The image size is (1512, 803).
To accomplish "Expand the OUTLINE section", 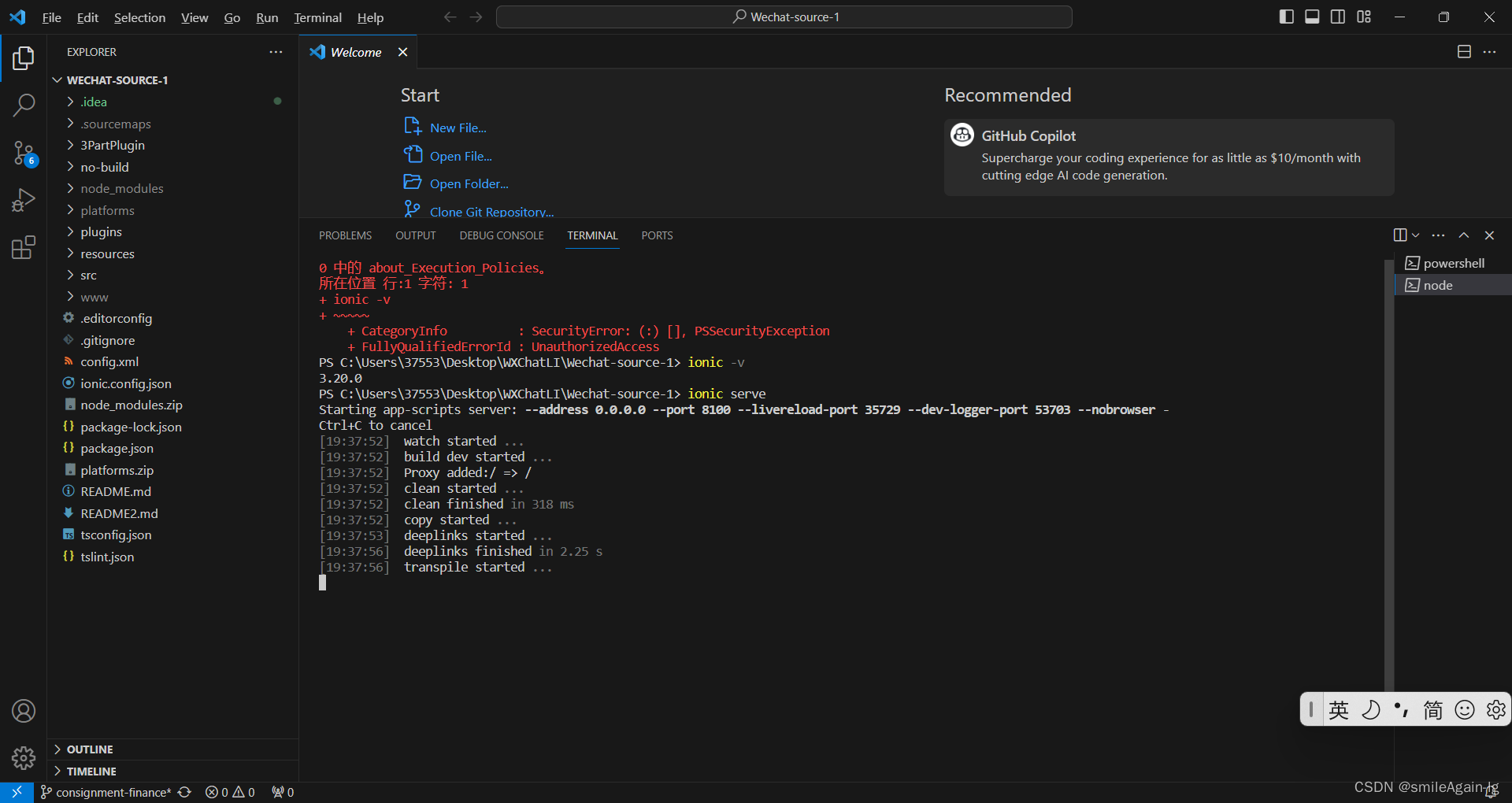I will coord(173,749).
